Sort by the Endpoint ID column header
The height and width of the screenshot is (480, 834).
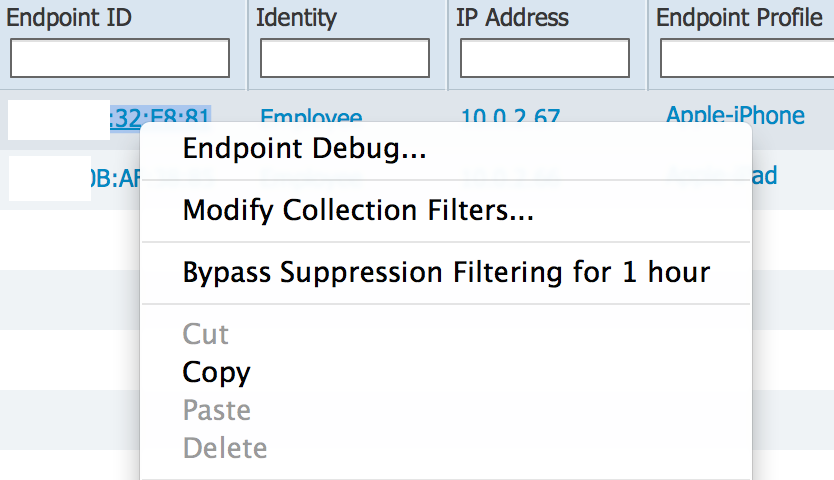(70, 18)
